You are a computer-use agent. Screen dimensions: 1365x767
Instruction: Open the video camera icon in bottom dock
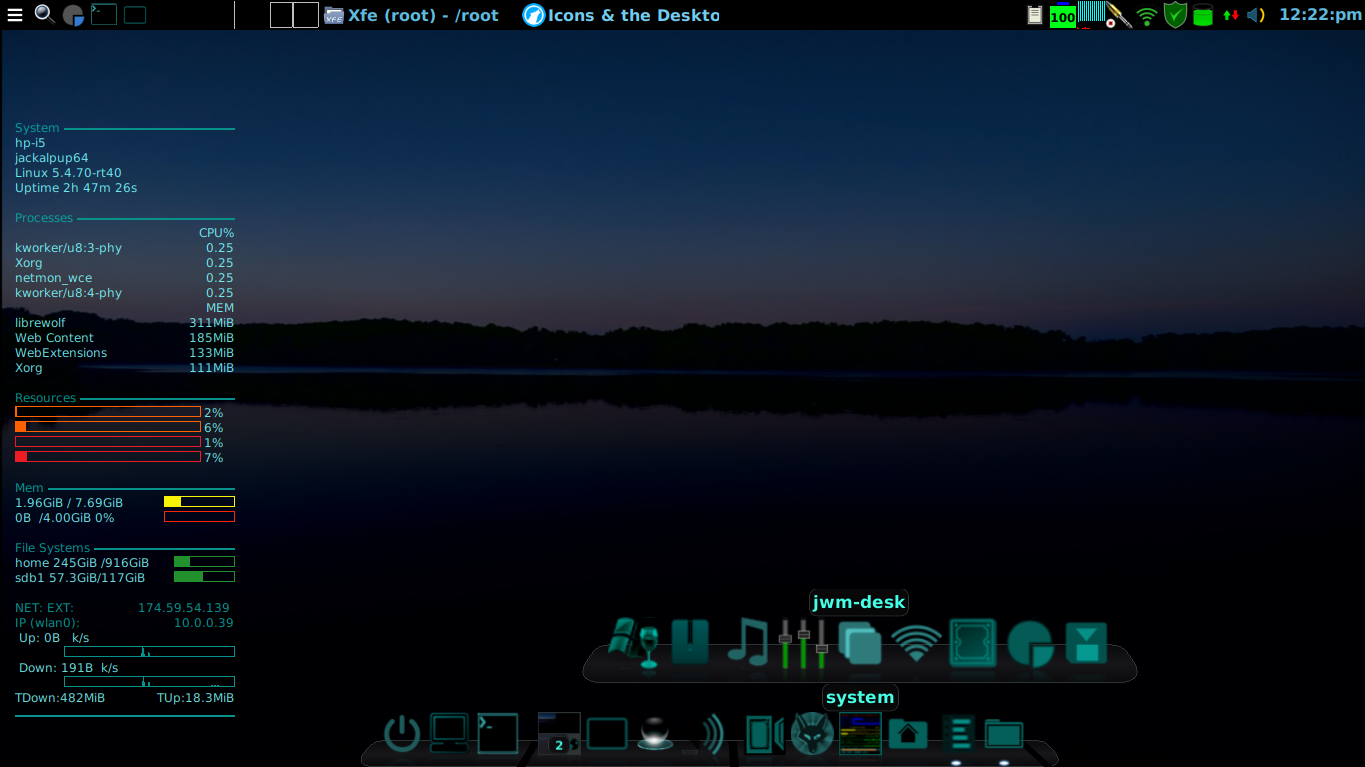click(x=764, y=734)
